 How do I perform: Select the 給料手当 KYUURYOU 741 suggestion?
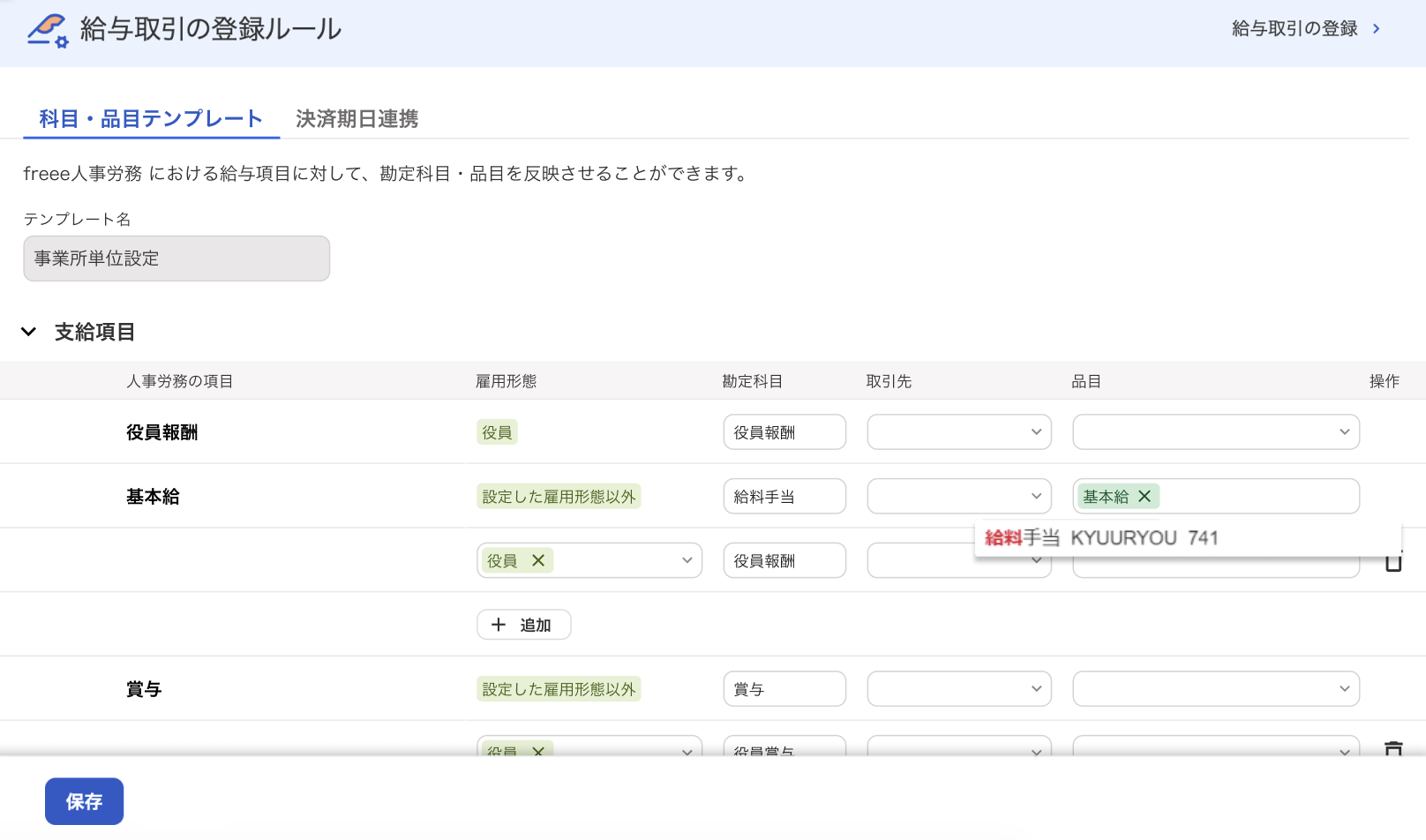pyautogui.click(x=1188, y=538)
